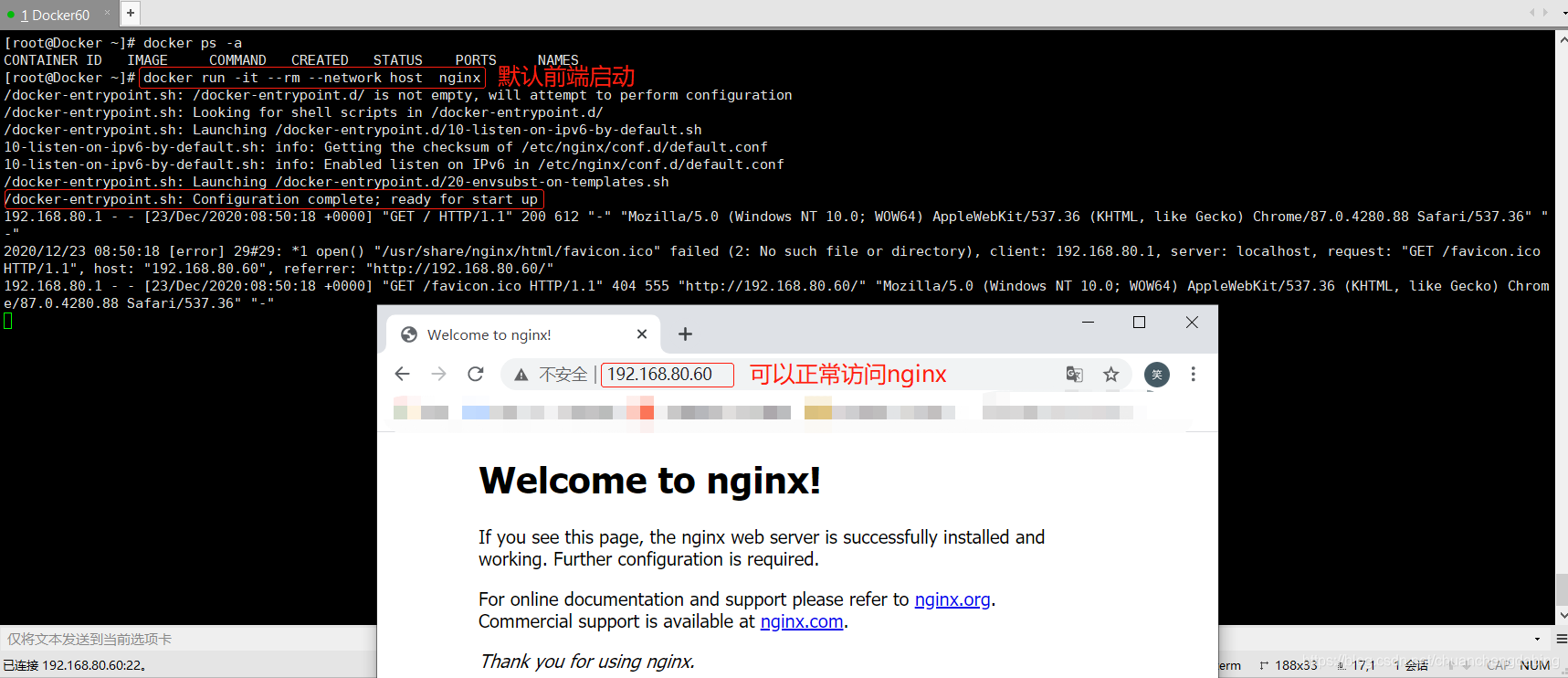Open the nginx.org link

[x=952, y=599]
